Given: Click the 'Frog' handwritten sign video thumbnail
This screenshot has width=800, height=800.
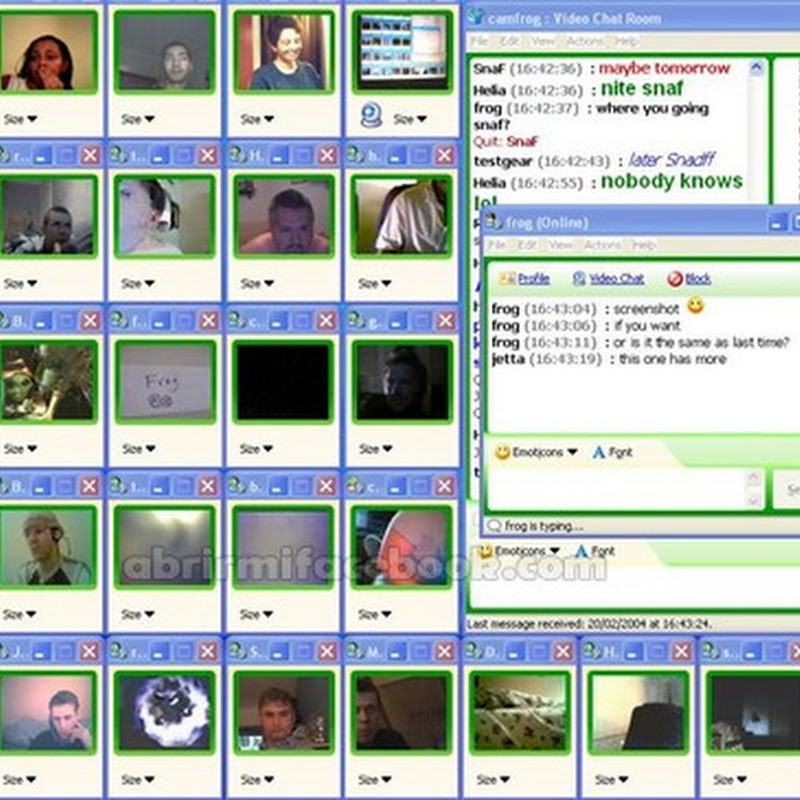Looking at the screenshot, I should (x=165, y=382).
